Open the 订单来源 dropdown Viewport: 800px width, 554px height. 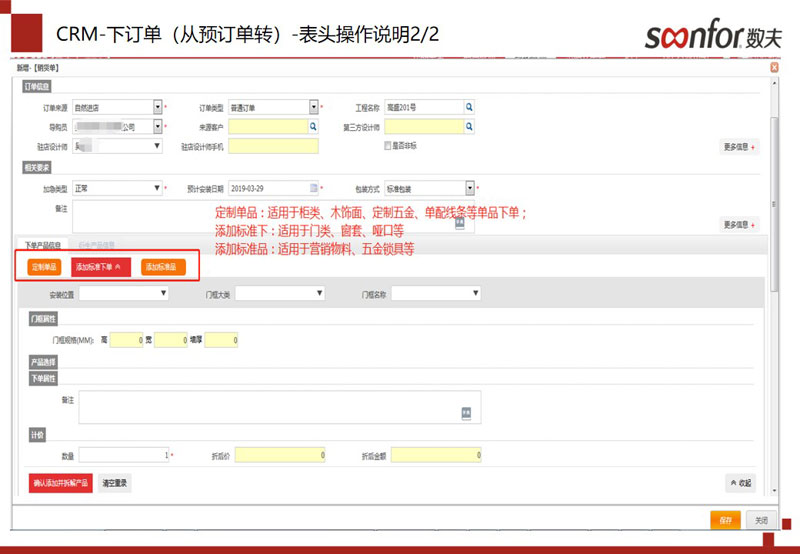157,107
